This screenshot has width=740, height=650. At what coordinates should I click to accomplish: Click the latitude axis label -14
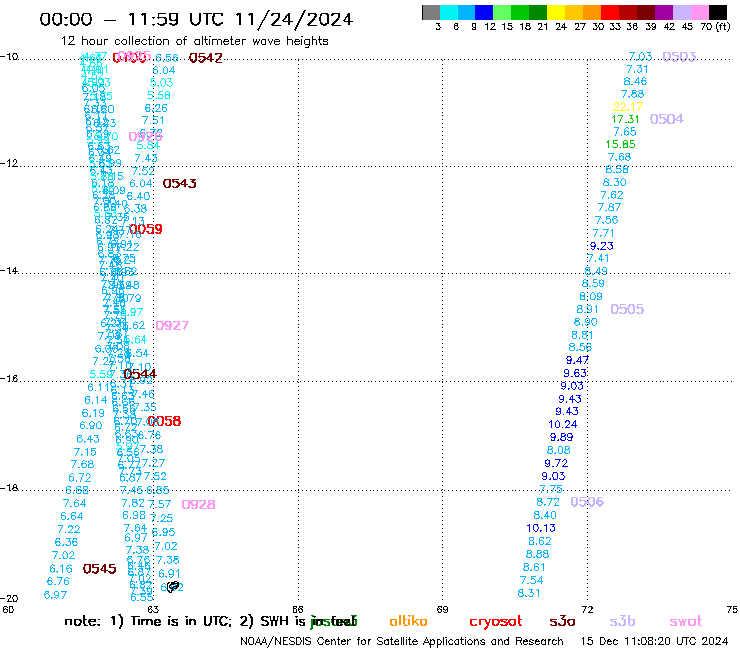[x=9, y=270]
